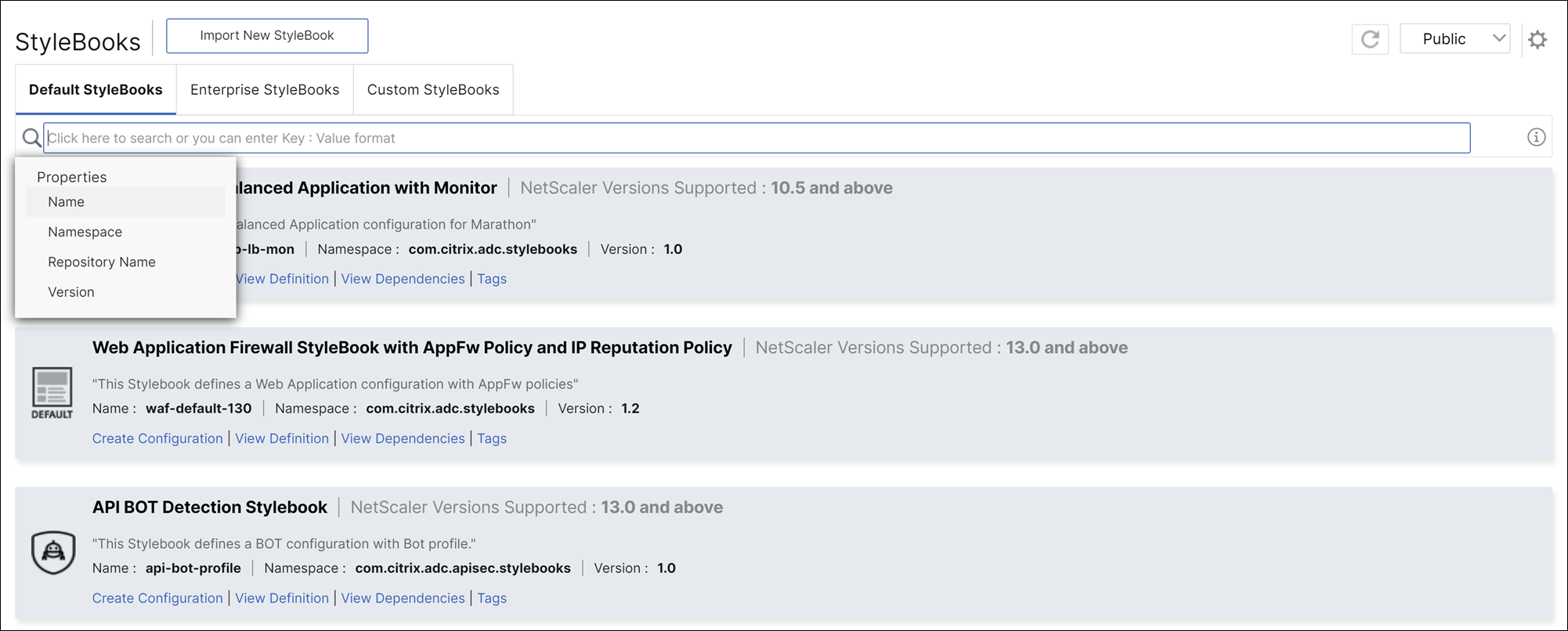This screenshot has height=631, width=1568.
Task: Open View Dependencies for waf-default-130
Action: [x=403, y=438]
